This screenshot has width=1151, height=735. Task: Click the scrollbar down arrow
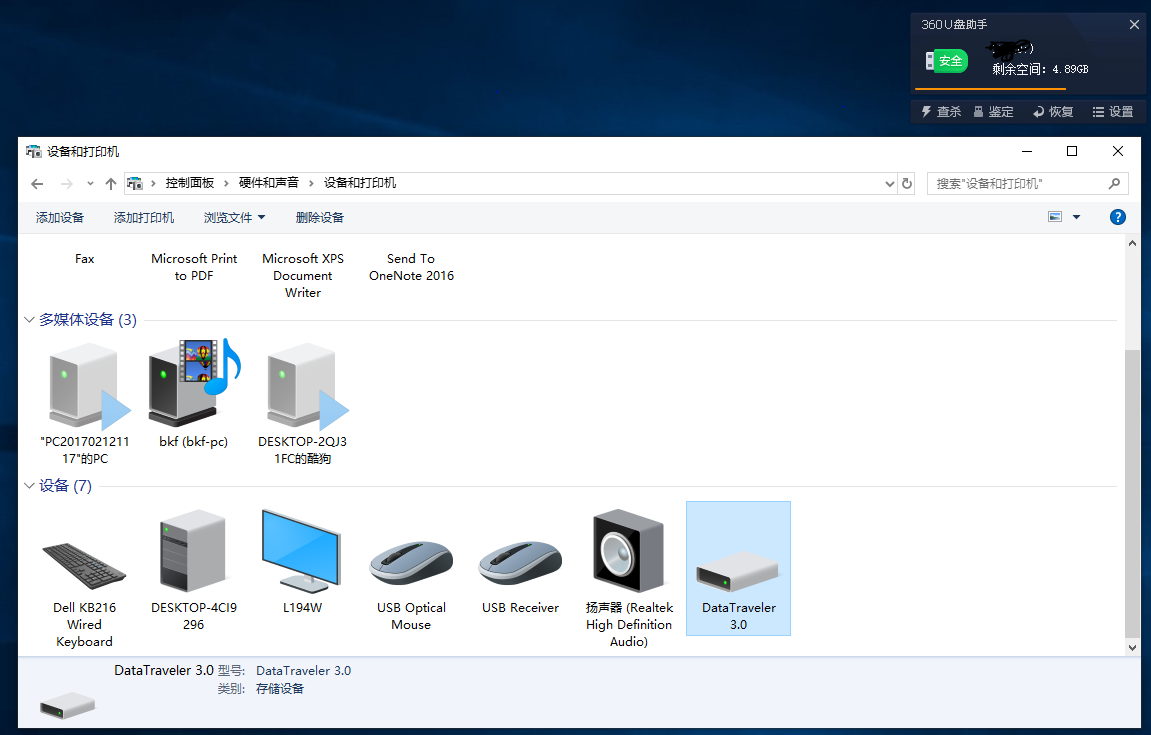pos(1132,648)
